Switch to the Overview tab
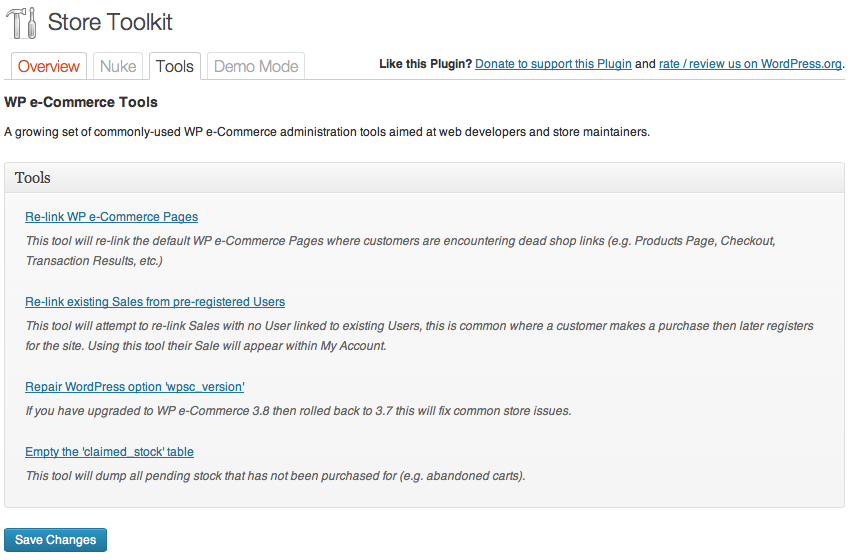 point(49,66)
